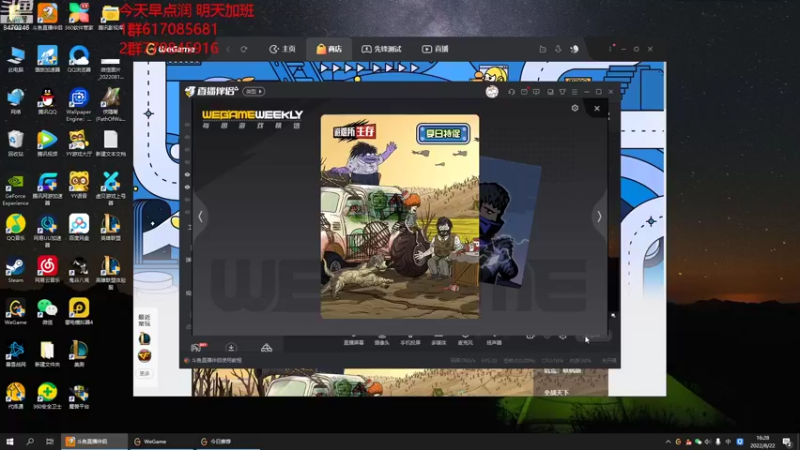Image resolution: width=800 pixels, height=450 pixels.
Task: Open feedback chat icon in 直播伴侣
Action: pyautogui.click(x=536, y=92)
